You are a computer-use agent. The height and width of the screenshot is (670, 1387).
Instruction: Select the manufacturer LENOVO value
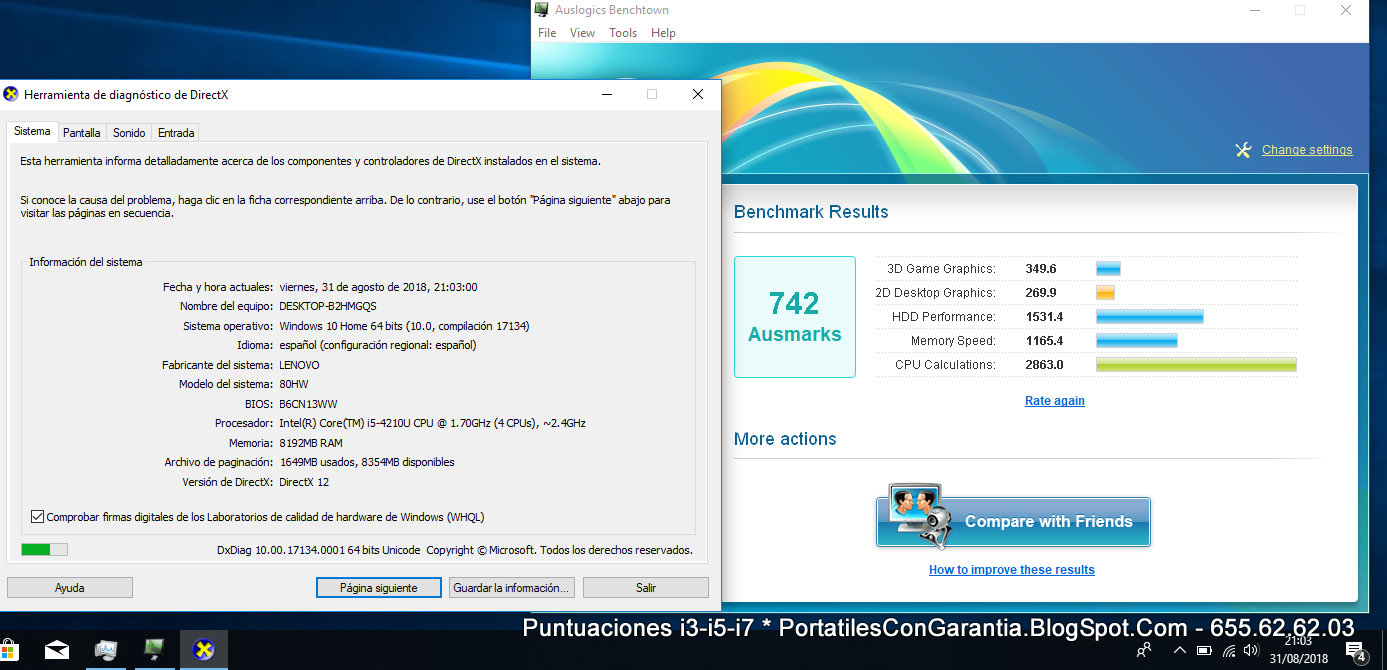click(x=299, y=365)
